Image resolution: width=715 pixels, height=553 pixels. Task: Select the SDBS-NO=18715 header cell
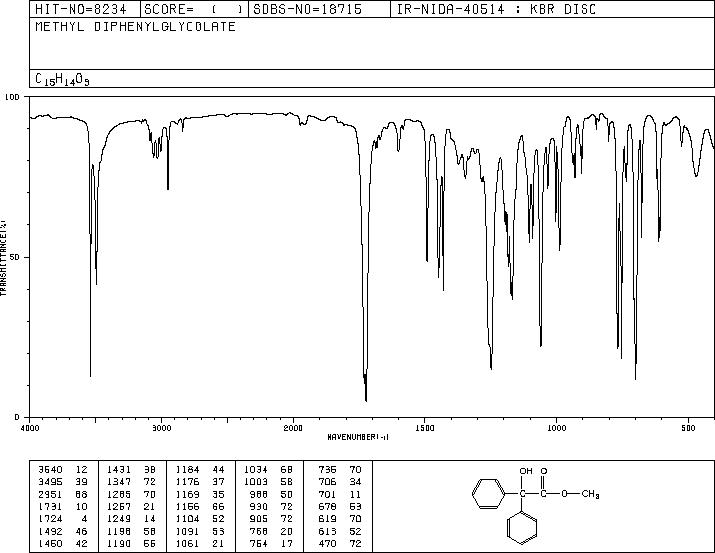point(307,9)
